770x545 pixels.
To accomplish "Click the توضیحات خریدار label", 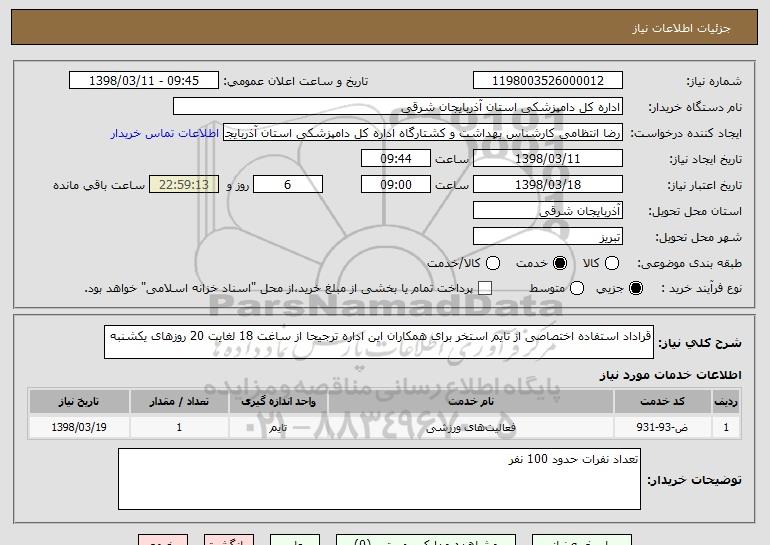I will point(694,480).
